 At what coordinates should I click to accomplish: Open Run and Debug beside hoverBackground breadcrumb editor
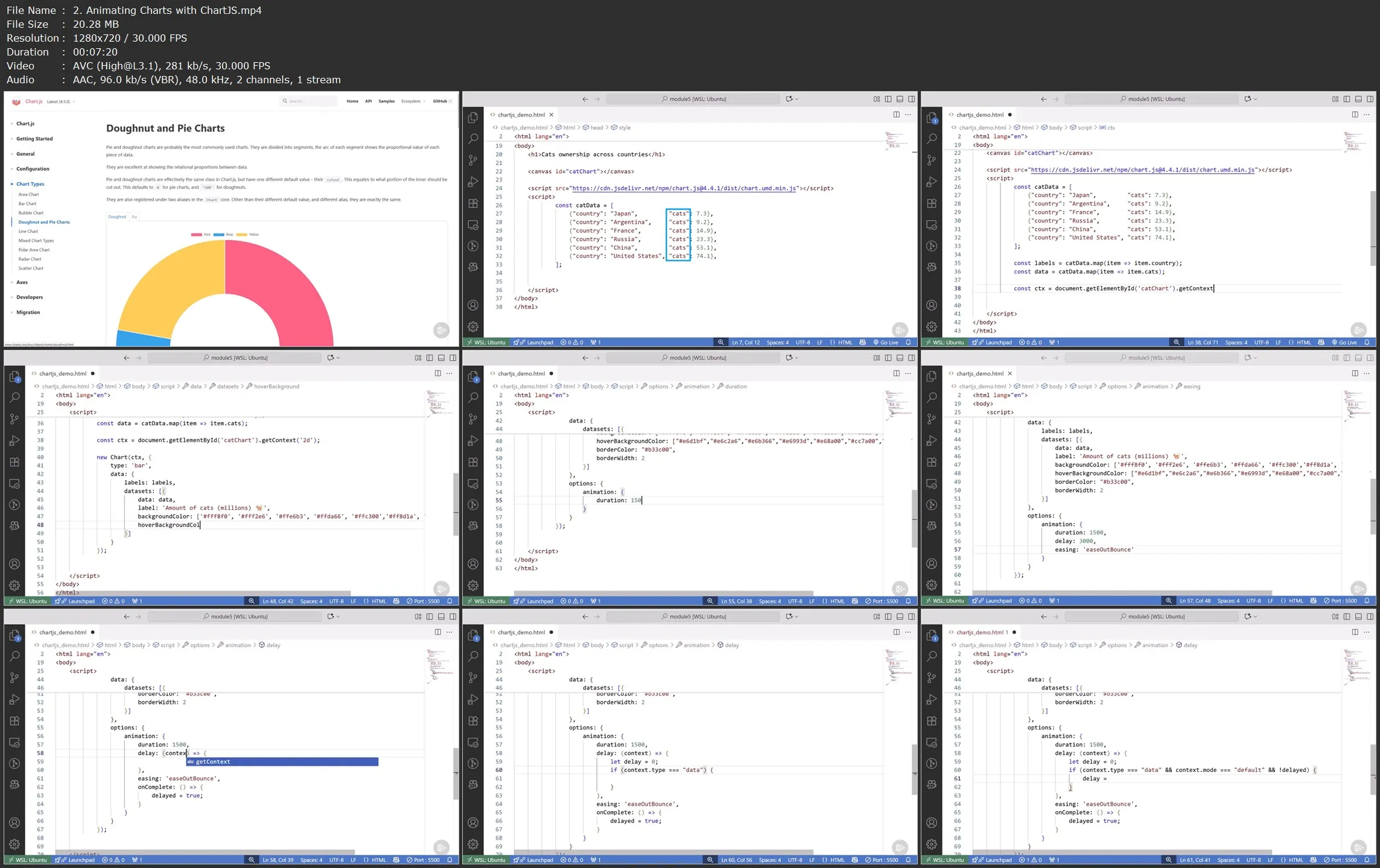[x=14, y=440]
